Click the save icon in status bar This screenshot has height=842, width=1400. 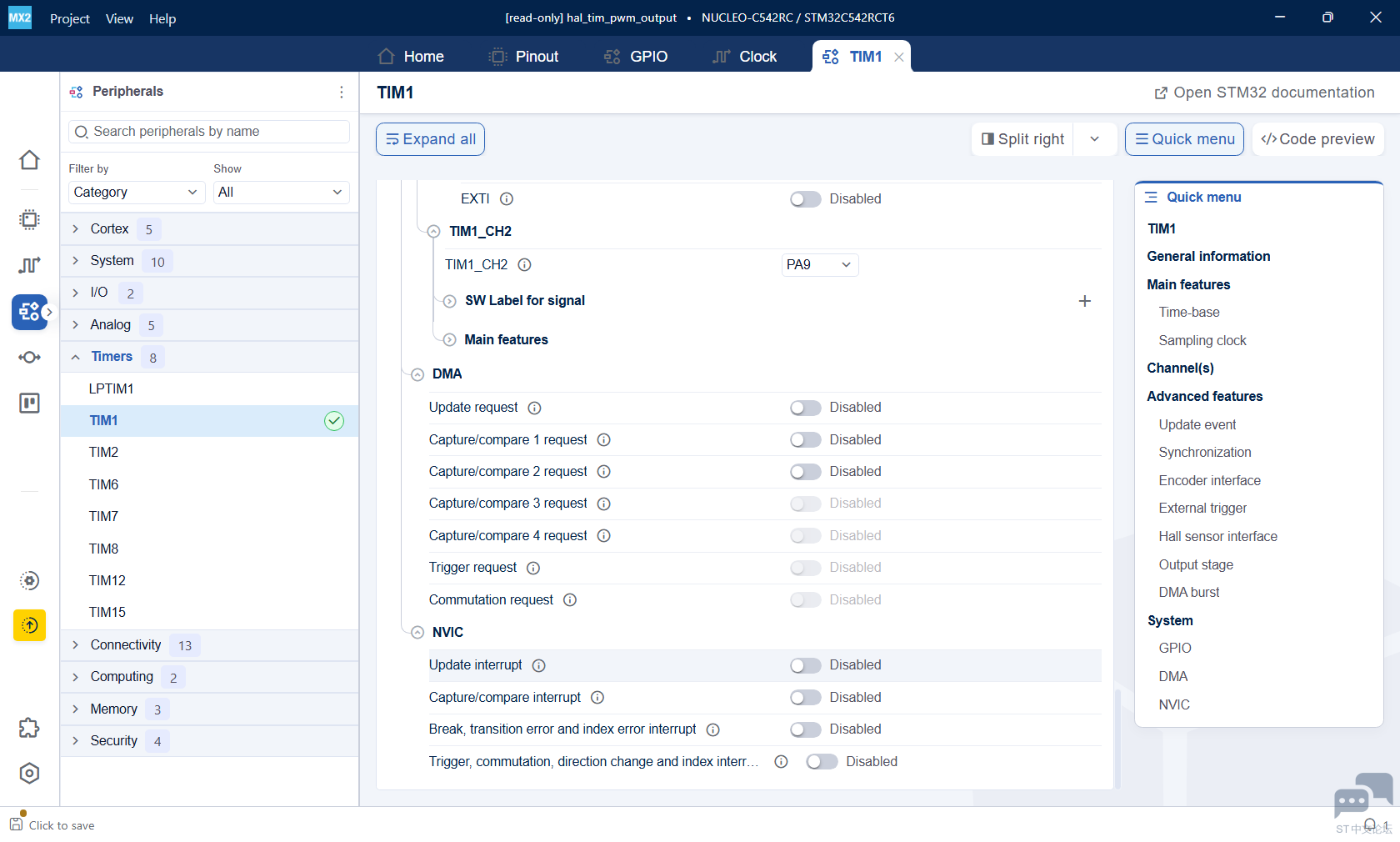coord(17,824)
